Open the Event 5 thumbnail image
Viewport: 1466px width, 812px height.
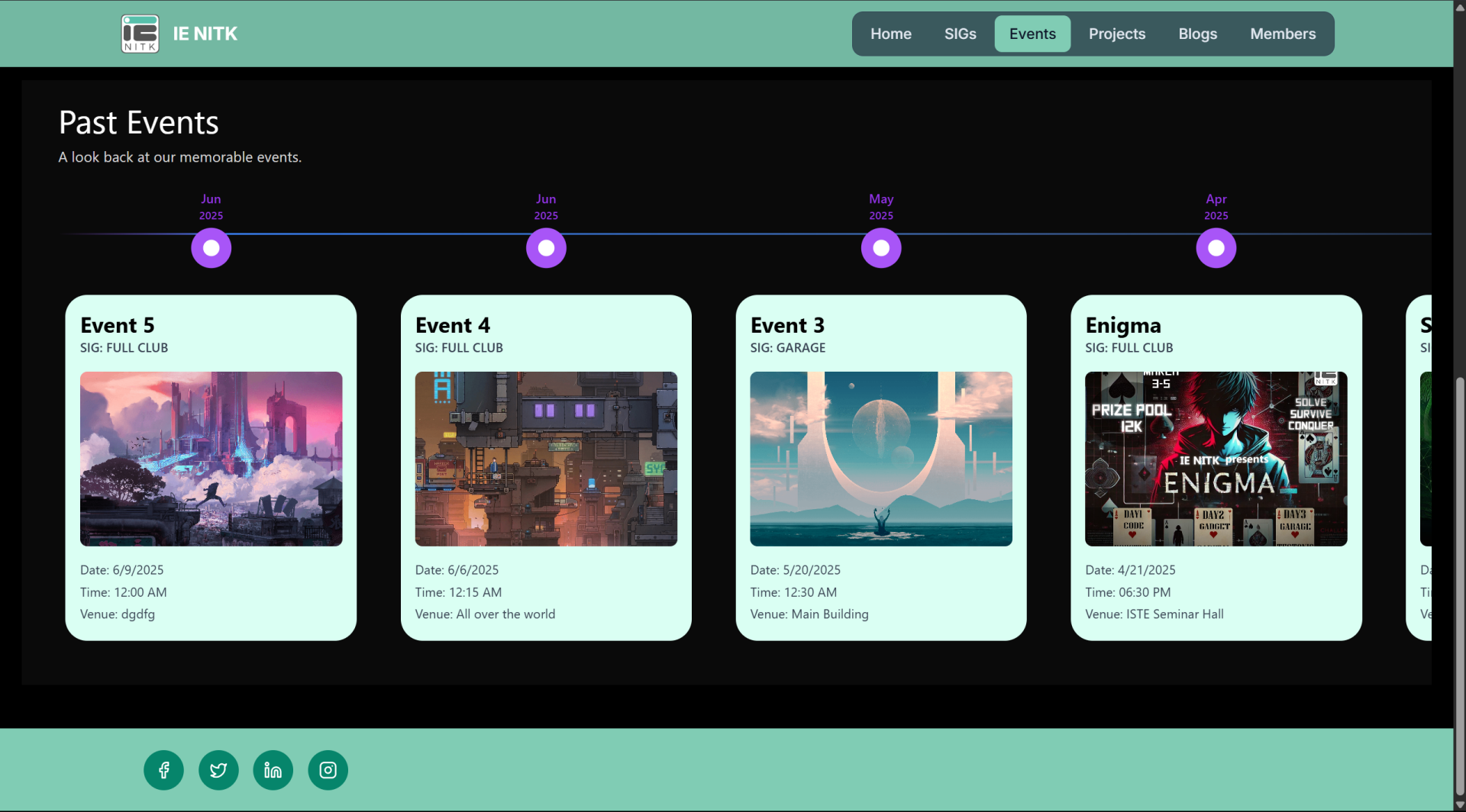coord(211,459)
